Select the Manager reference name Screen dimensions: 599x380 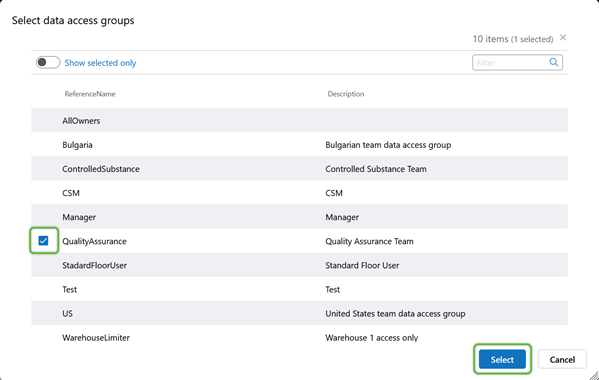tap(79, 217)
